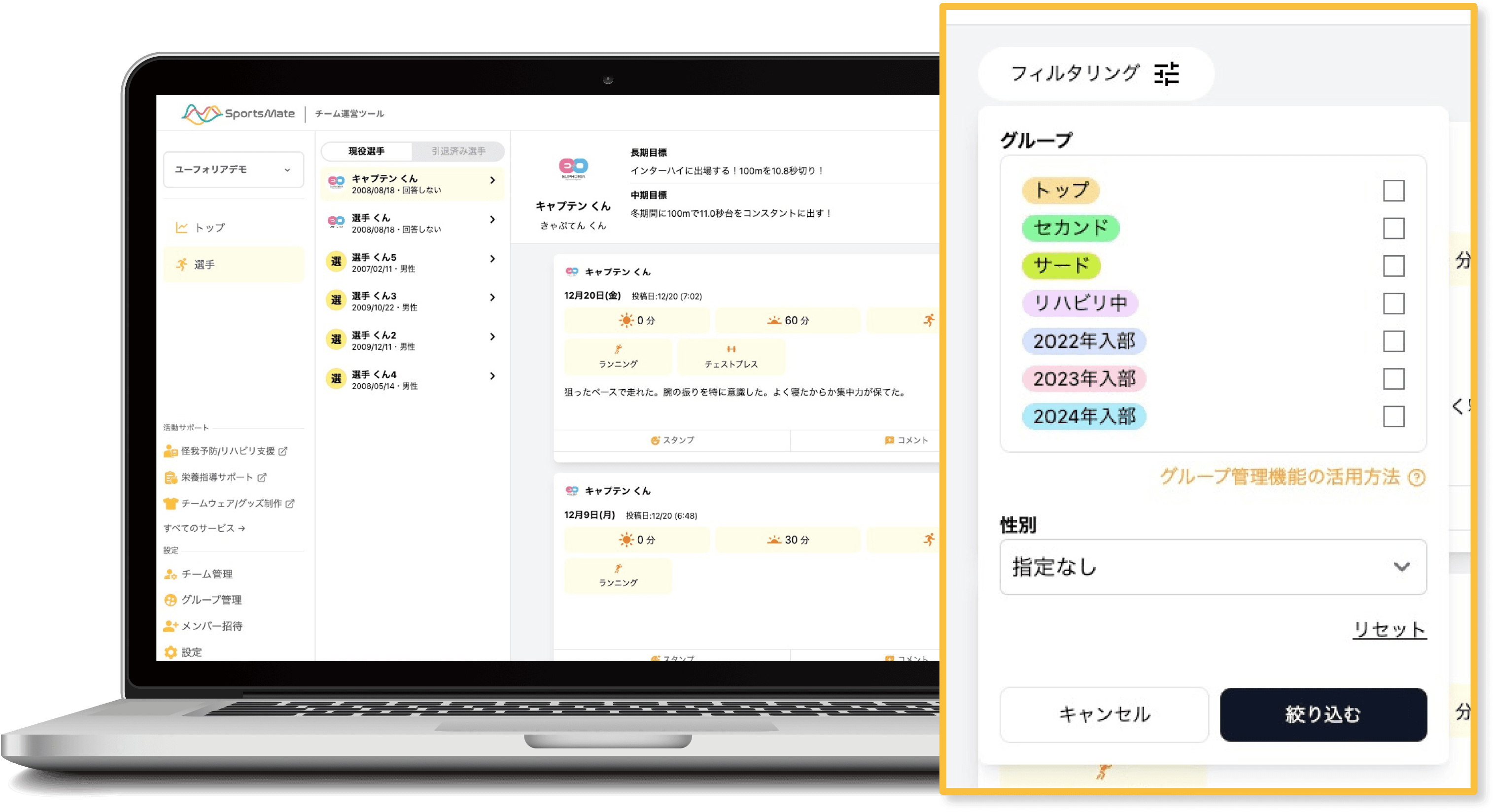Image resolution: width=1494 pixels, height=812 pixels.
Task: Select the 現役選手 tab
Action: click(x=366, y=151)
